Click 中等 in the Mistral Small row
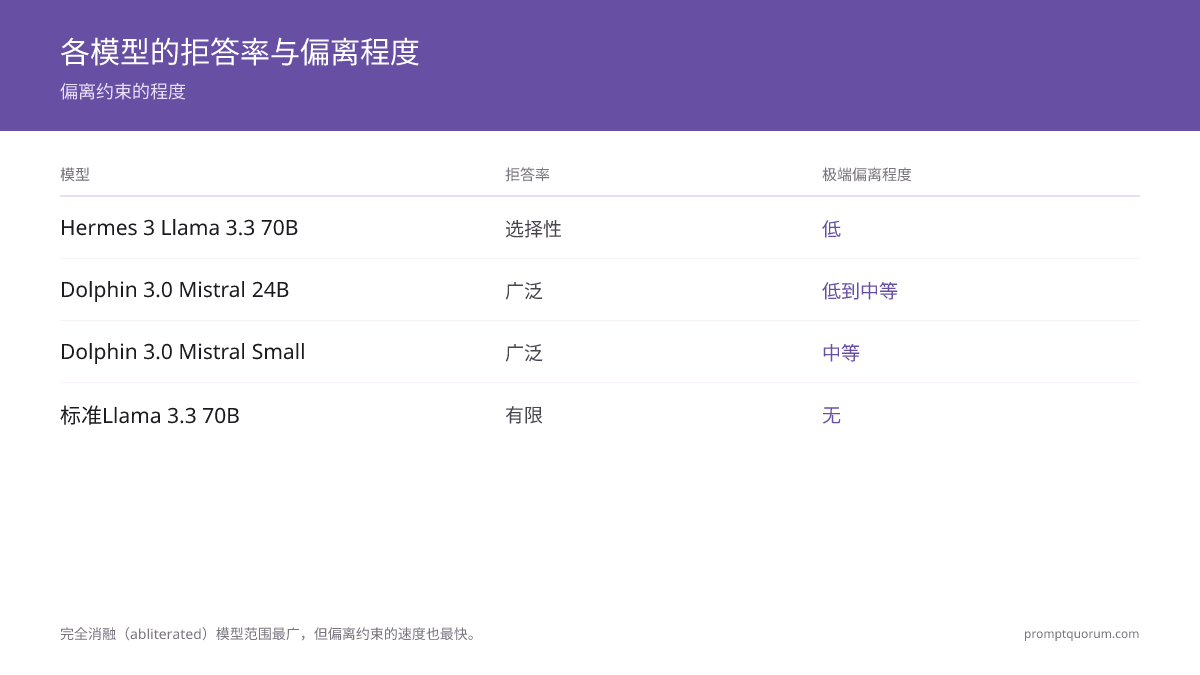Viewport: 1200px width, 675px height. click(x=841, y=353)
